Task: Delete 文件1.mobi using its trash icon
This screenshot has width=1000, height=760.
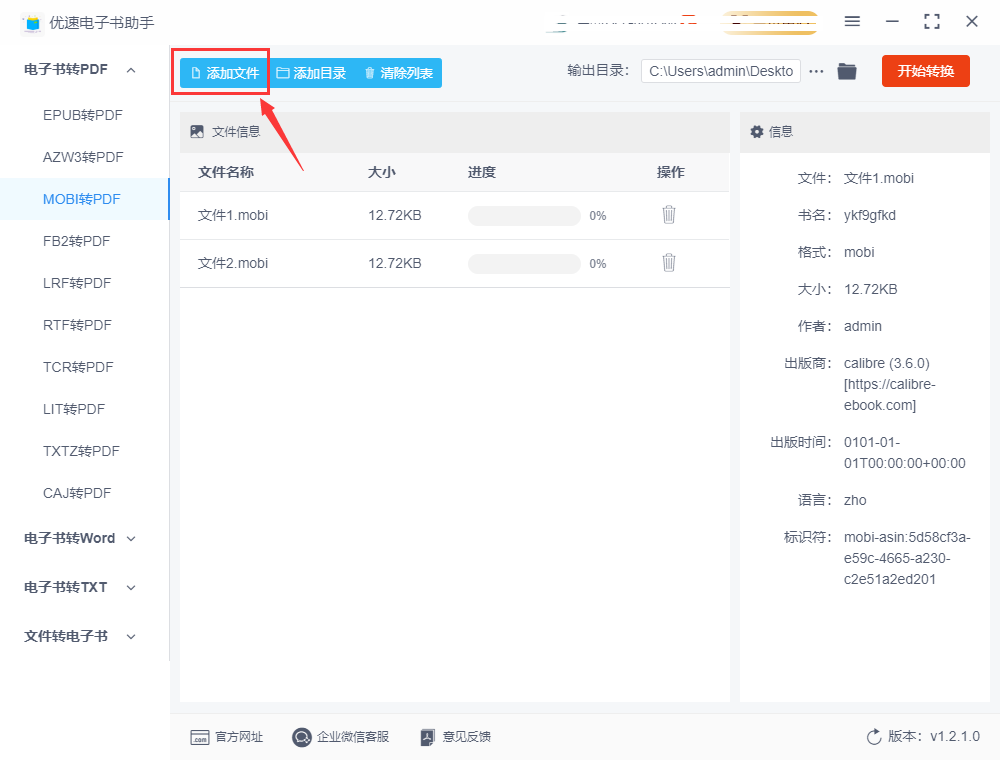Action: (669, 215)
